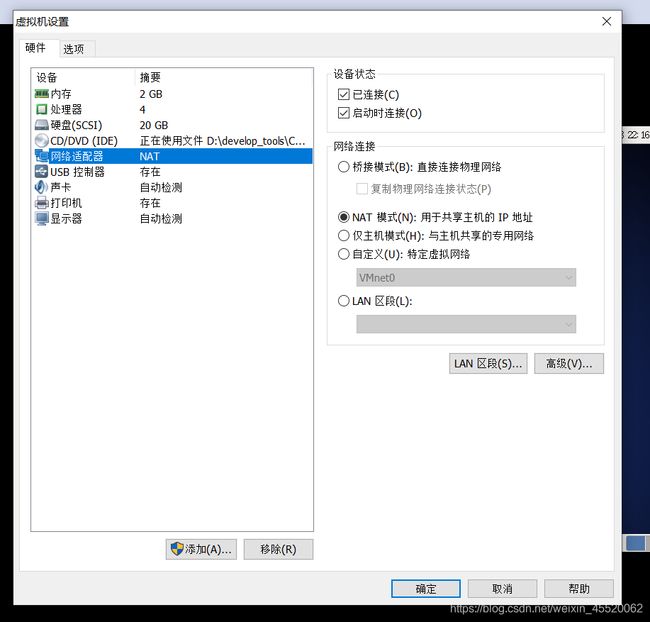The height and width of the screenshot is (622, 650).
Task: Click the display (显示器) monitor icon
Action: [41, 219]
